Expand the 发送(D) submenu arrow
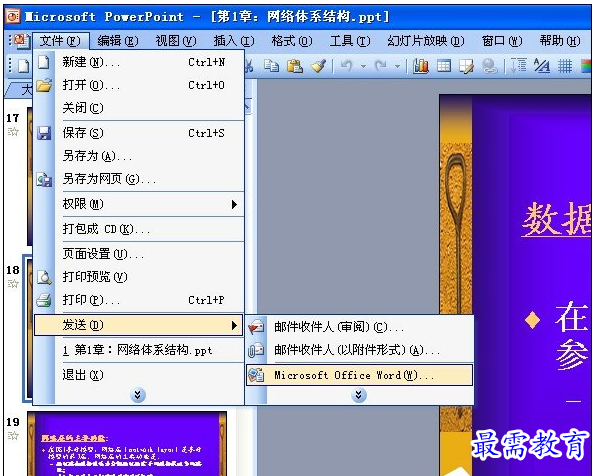 [234, 325]
